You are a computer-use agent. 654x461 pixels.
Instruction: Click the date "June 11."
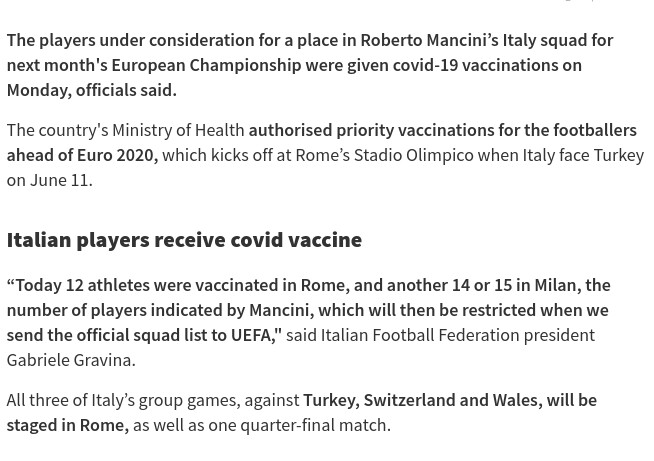61,180
